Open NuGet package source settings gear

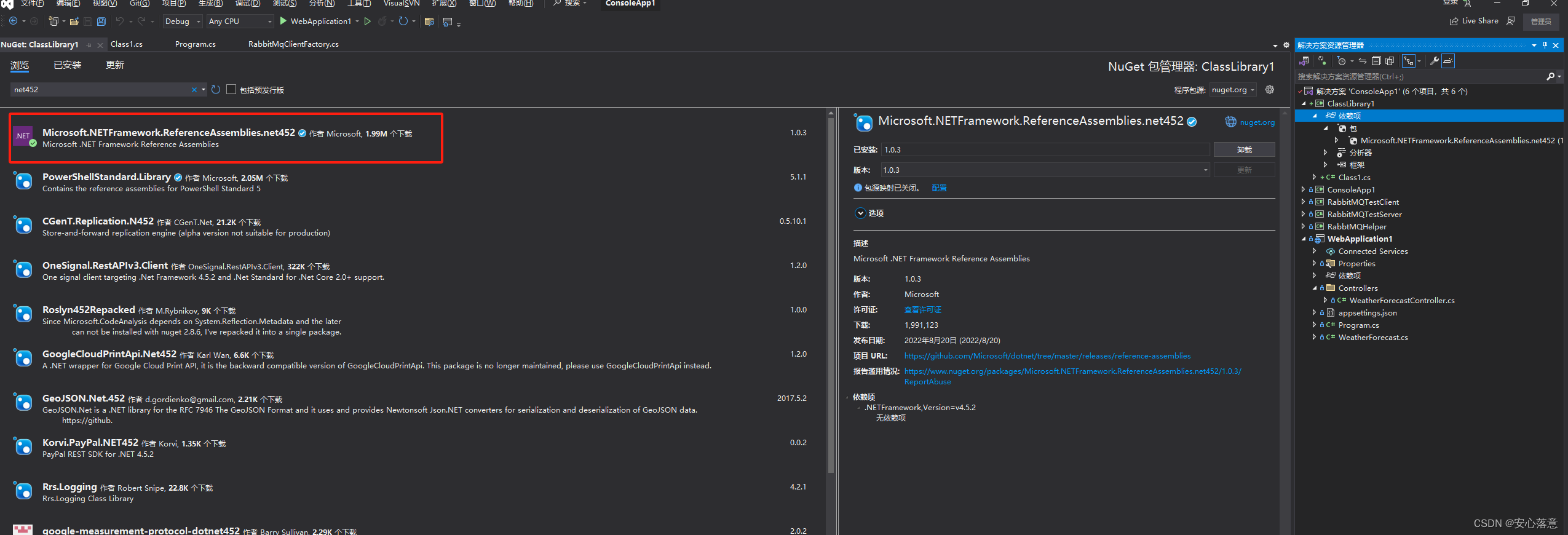click(x=1270, y=90)
